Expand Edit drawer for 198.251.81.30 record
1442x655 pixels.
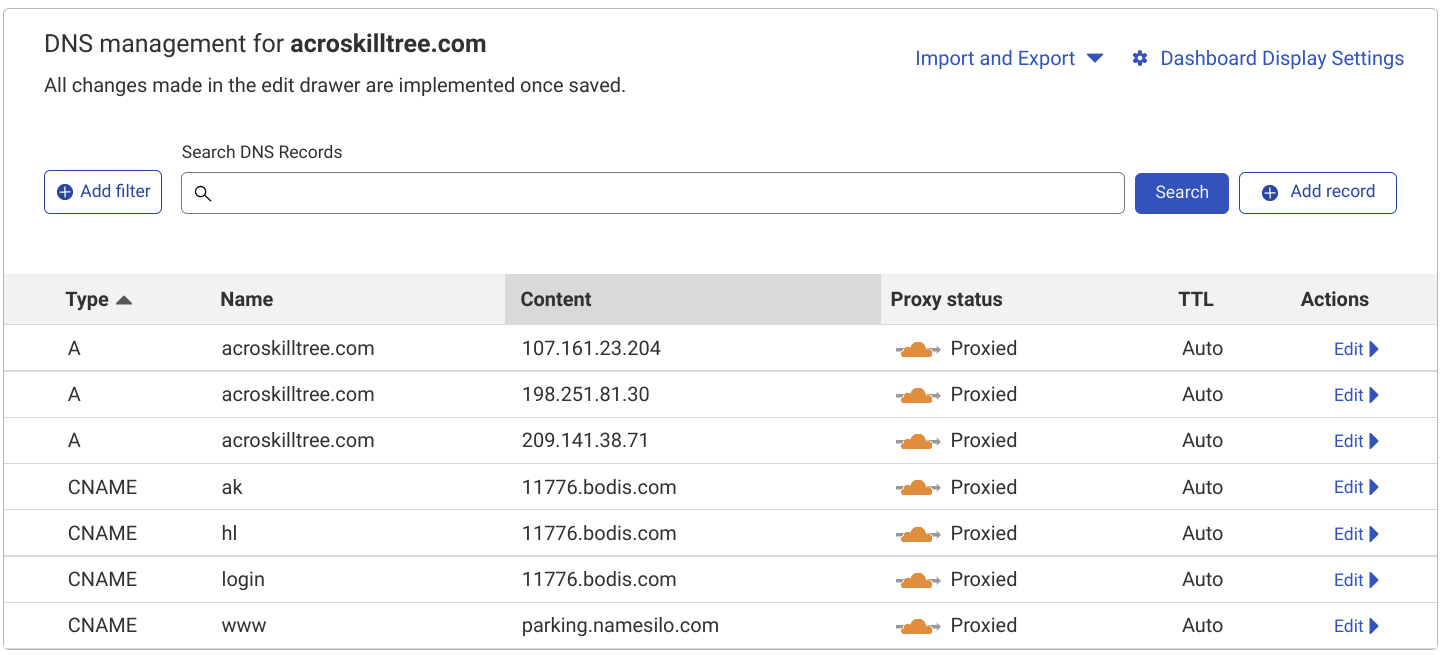click(x=1356, y=395)
